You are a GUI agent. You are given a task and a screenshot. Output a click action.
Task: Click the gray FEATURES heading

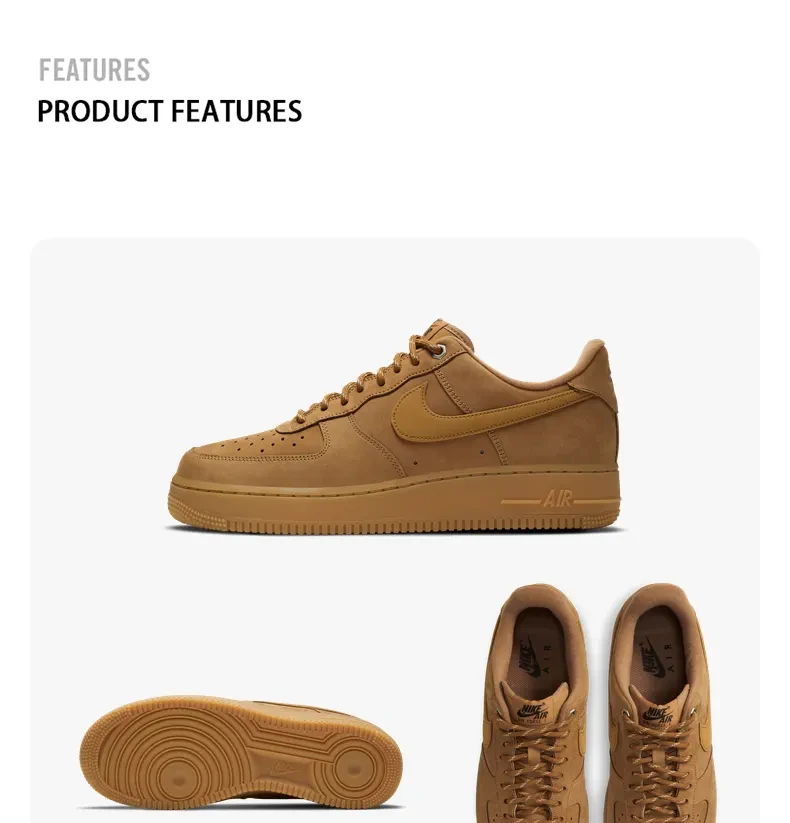pos(94,70)
